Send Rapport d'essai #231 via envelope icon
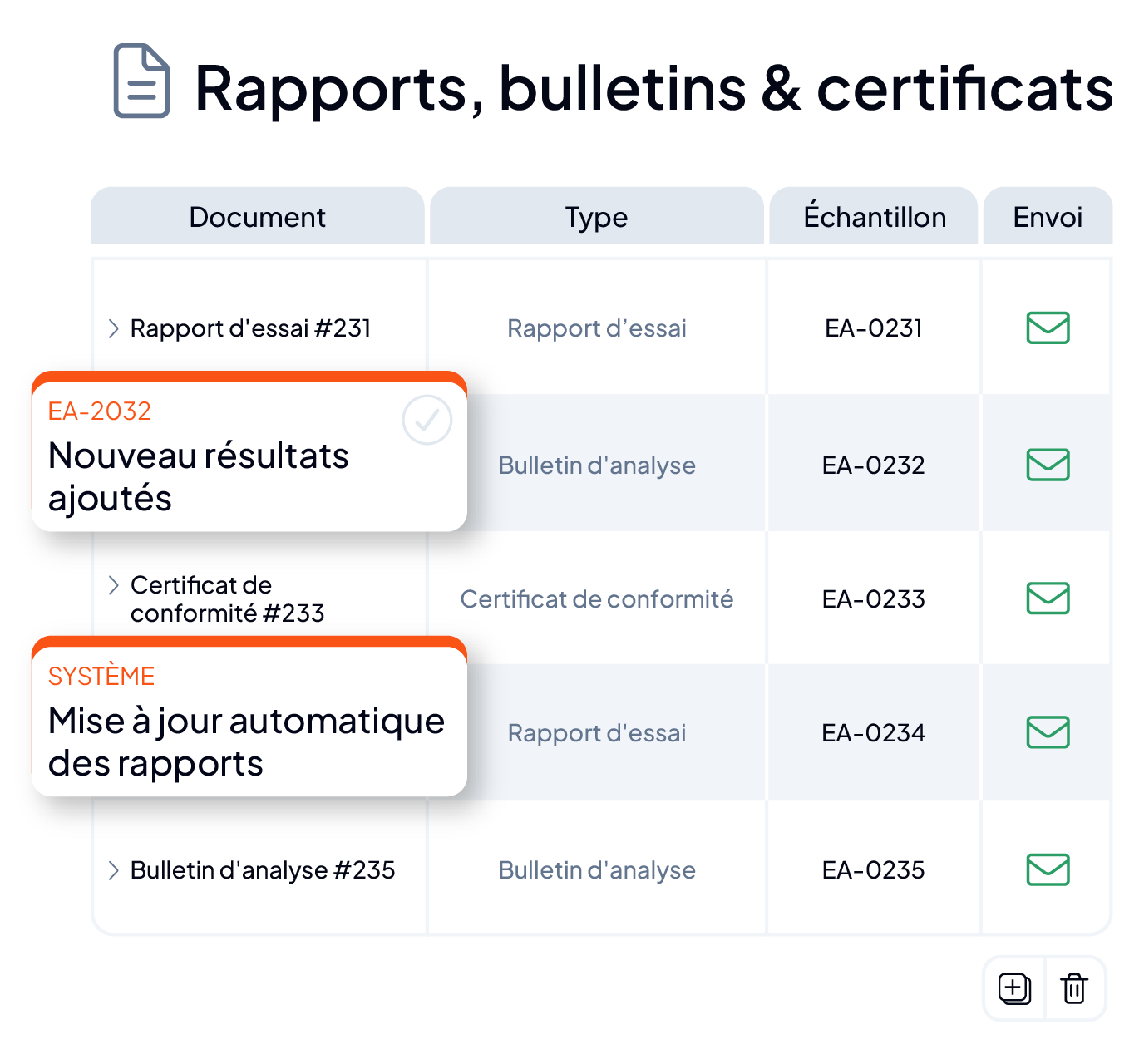Screen dimensions: 1144x1064 click(1048, 328)
